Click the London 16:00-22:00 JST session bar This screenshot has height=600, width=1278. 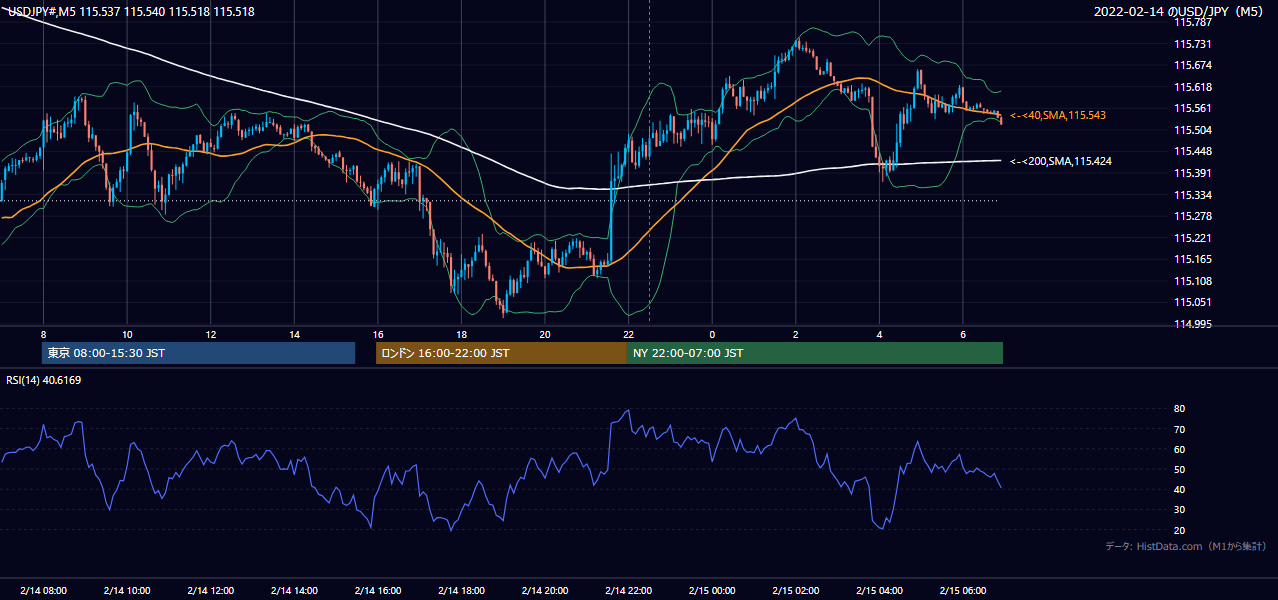[501, 353]
